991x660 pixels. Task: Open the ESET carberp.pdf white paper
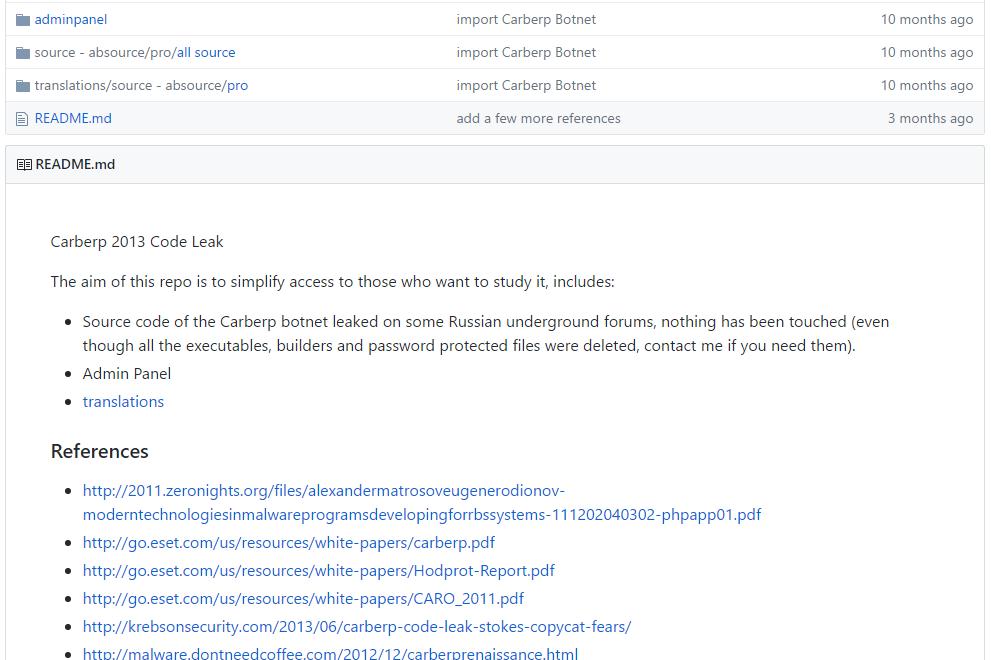288,542
